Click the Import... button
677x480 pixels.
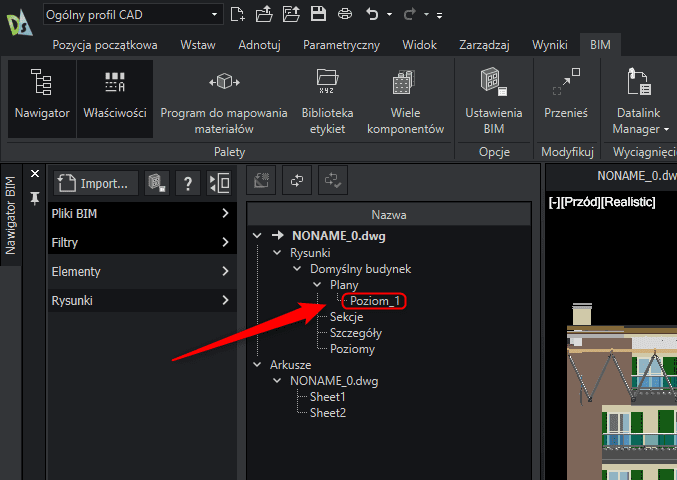(x=96, y=183)
